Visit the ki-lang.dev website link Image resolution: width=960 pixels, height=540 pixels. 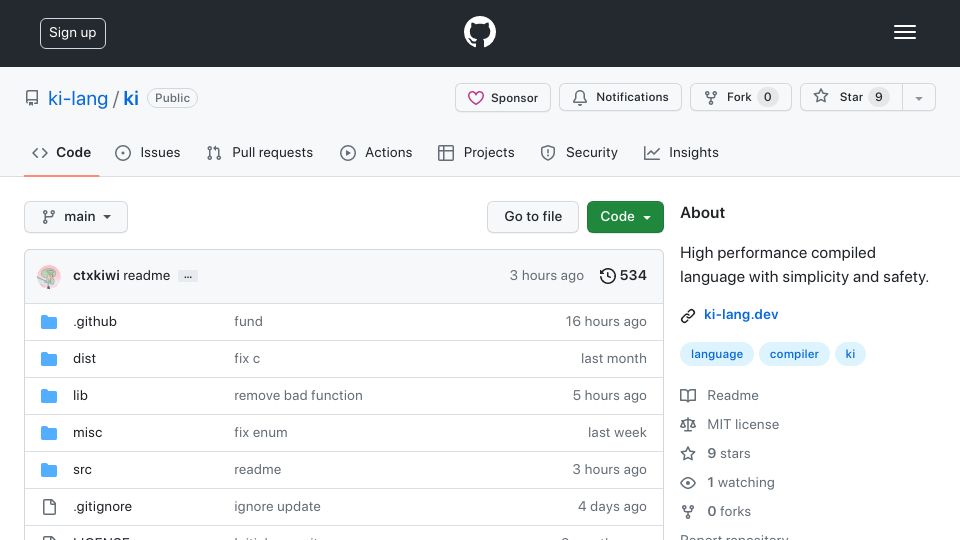(741, 315)
